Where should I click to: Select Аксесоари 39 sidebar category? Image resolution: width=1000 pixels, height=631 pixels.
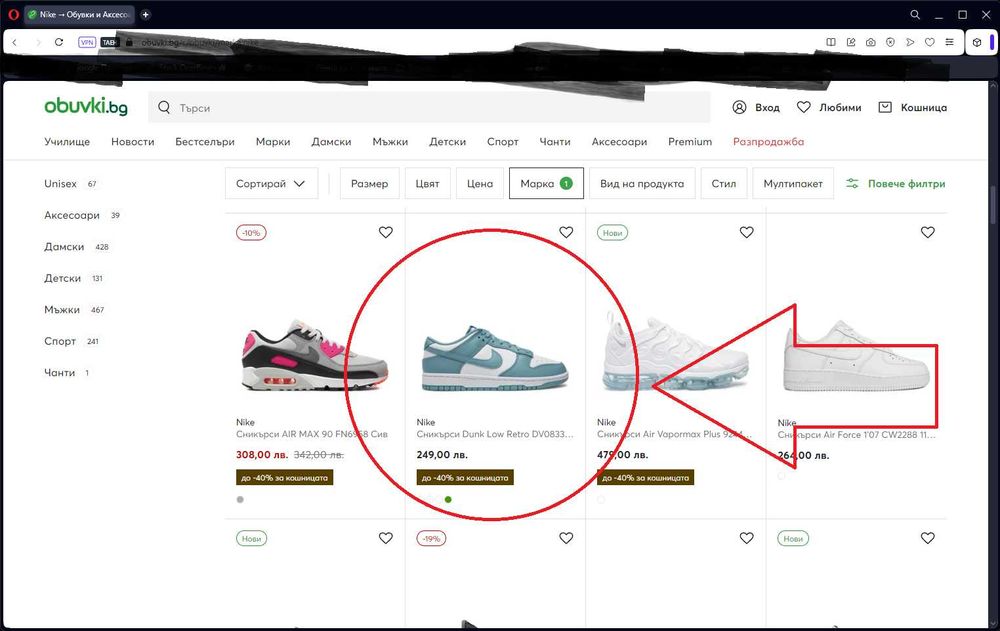(x=82, y=215)
